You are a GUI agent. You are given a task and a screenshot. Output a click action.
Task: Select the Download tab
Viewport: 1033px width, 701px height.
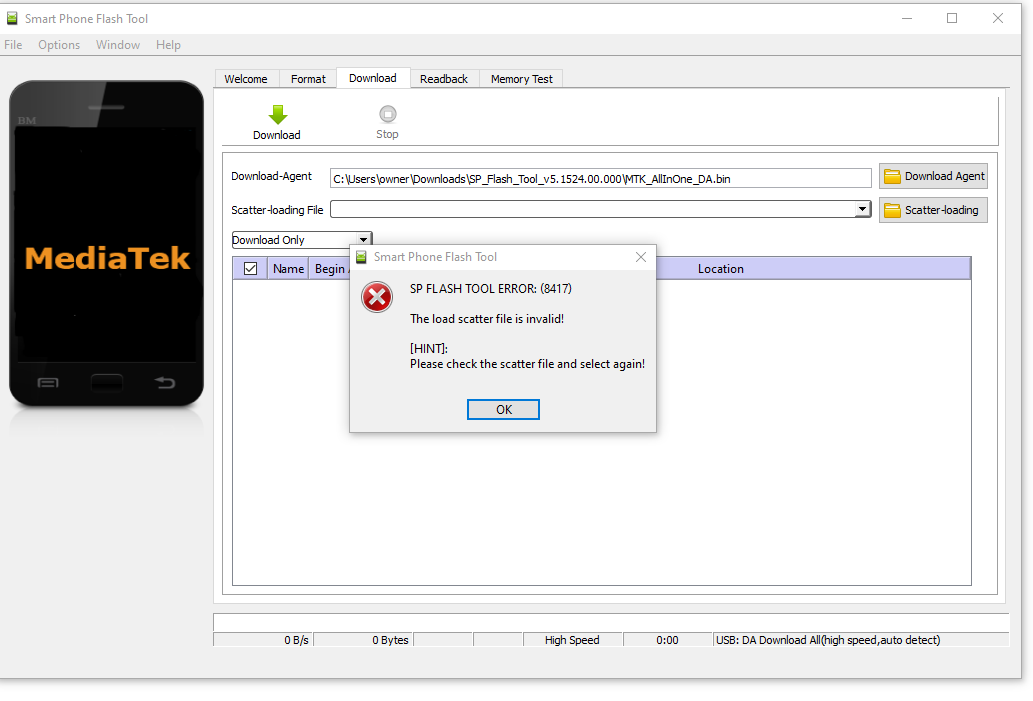click(x=373, y=78)
